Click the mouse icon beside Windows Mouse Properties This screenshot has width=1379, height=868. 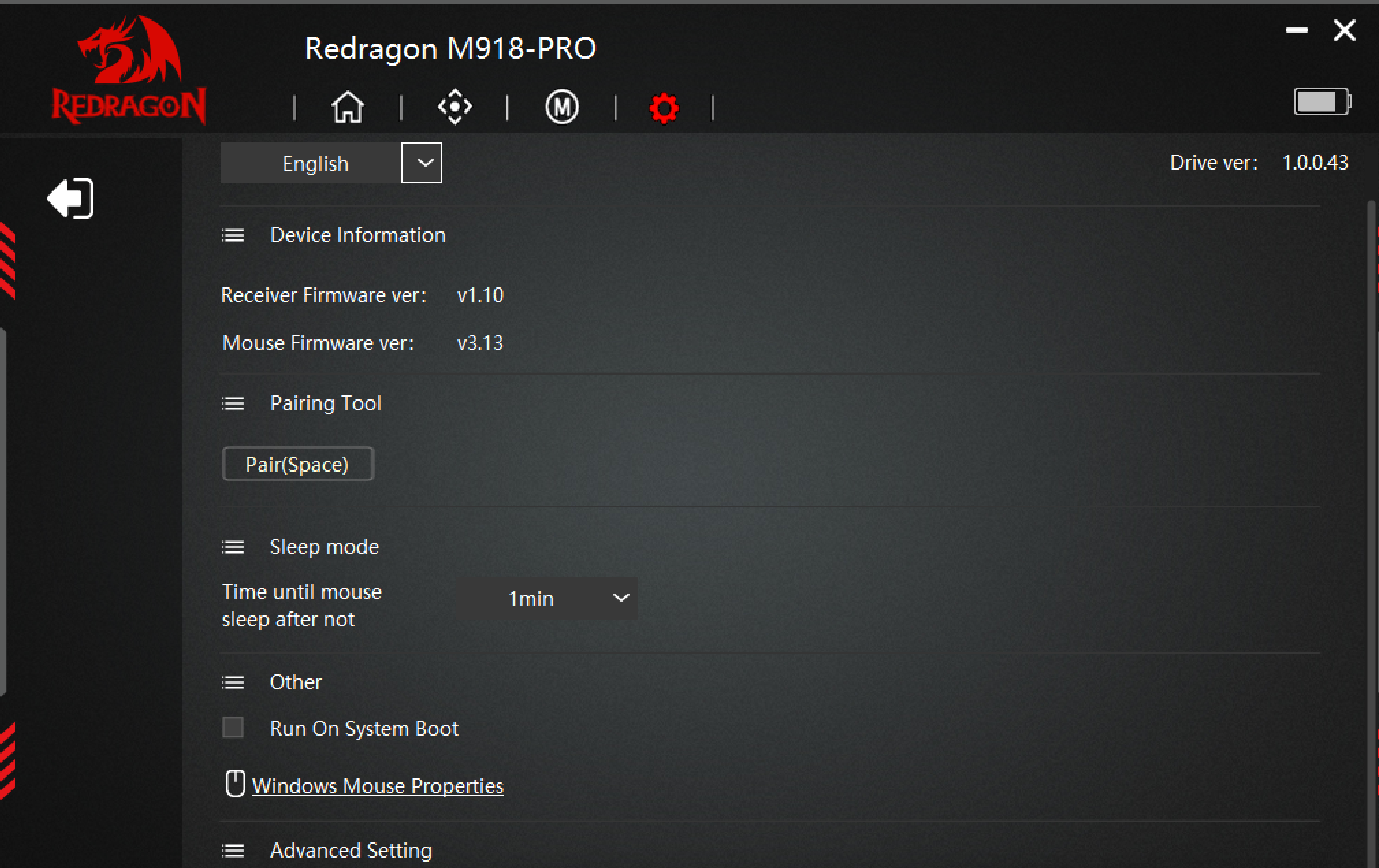pos(235,784)
